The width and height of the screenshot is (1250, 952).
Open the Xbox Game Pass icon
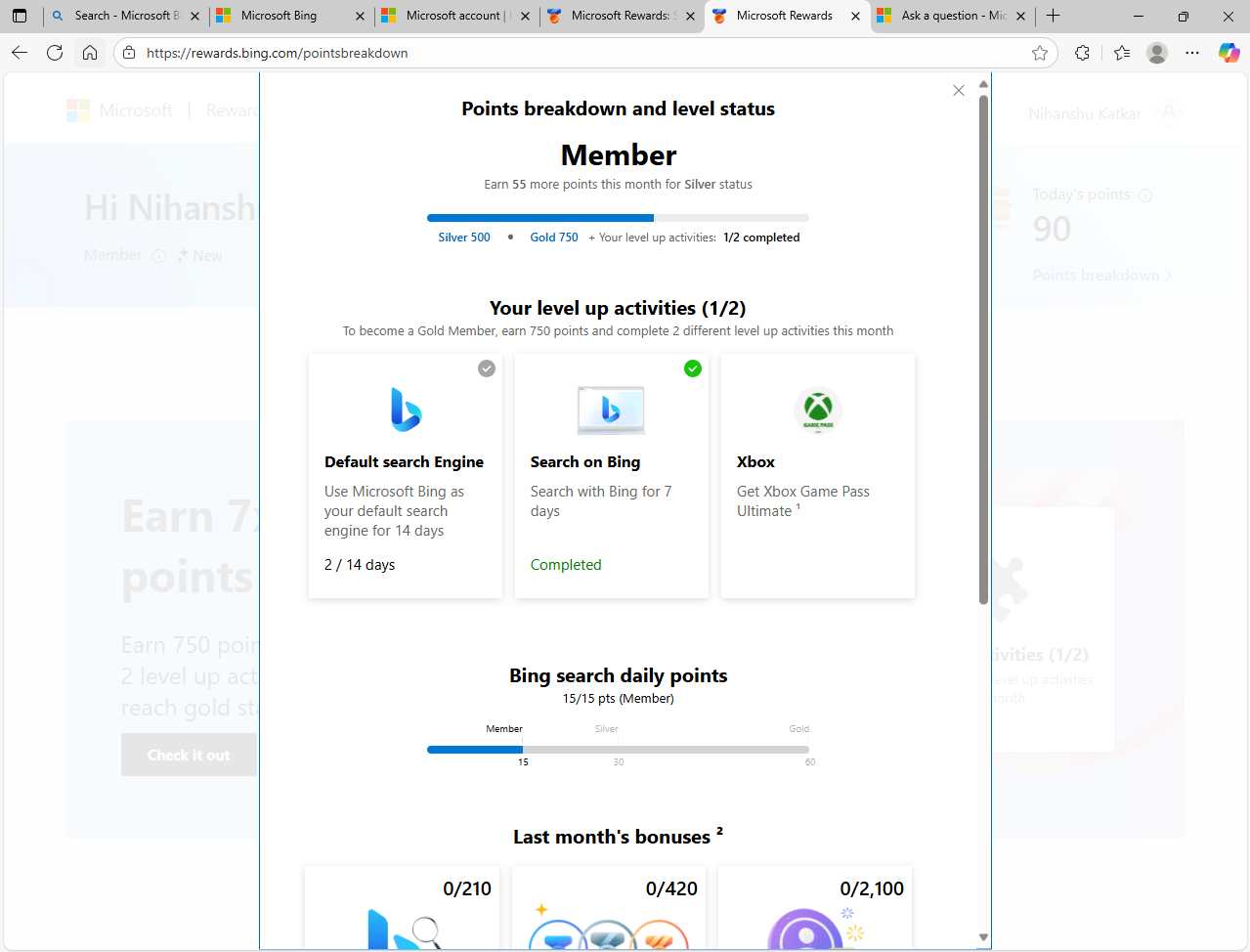pos(817,411)
